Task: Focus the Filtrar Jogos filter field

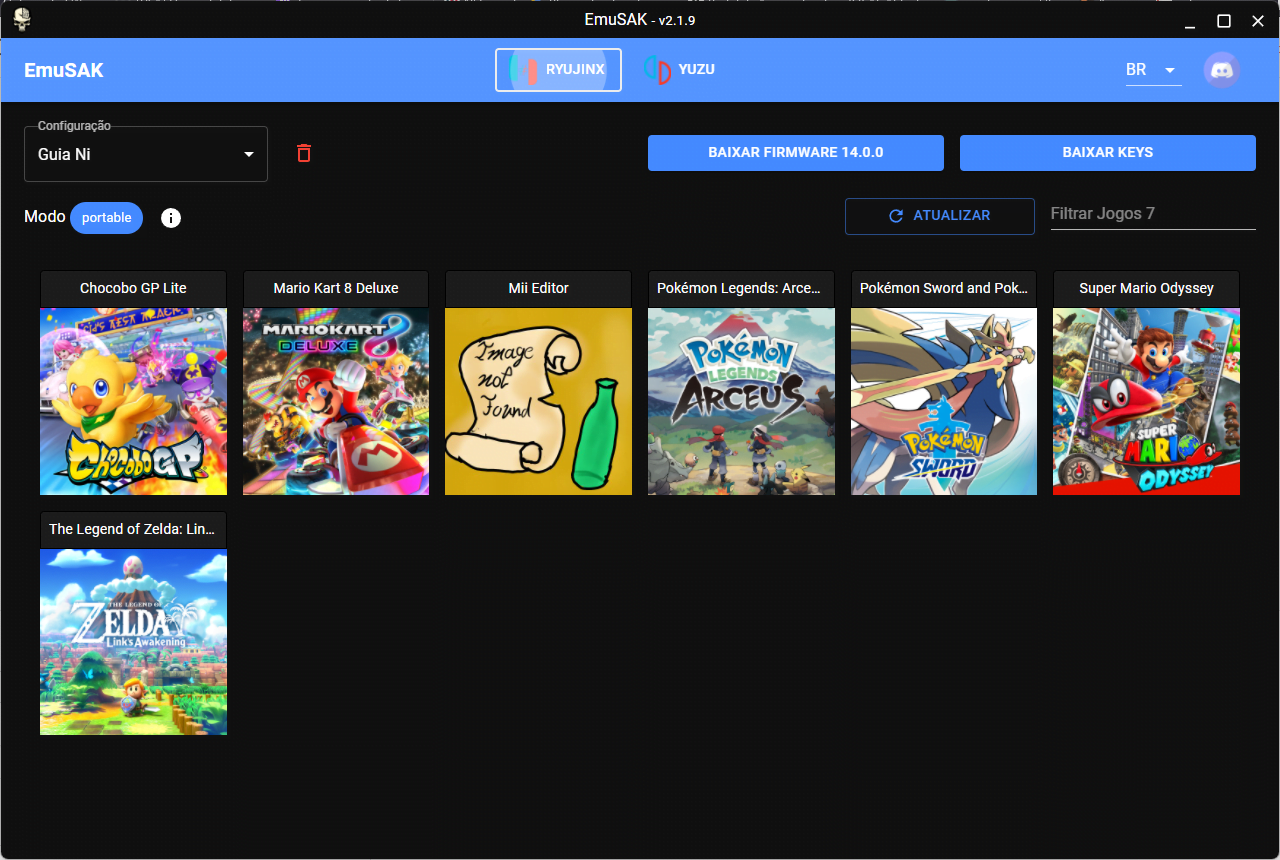Action: tap(1153, 214)
